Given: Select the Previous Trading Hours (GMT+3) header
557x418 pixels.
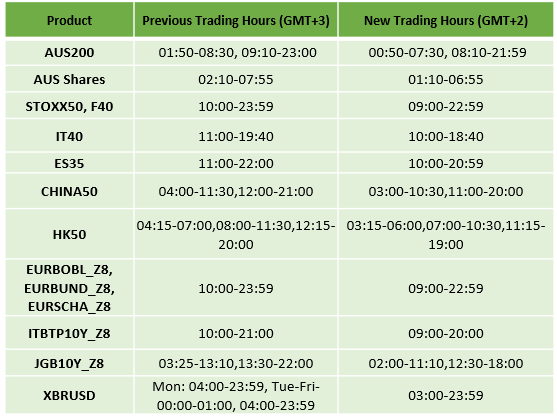Looking at the screenshot, I should 236,20.
